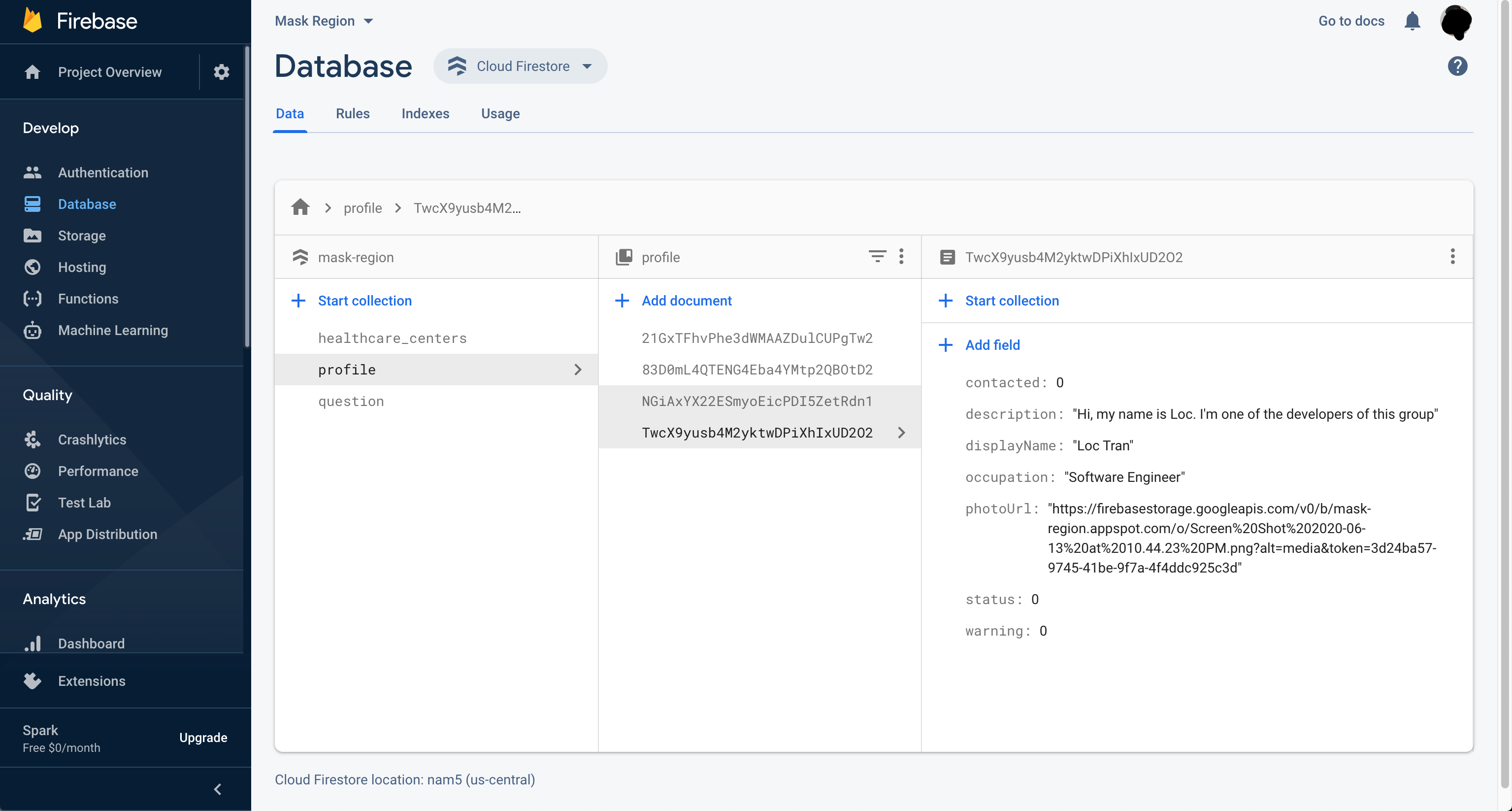Switch to the Indexes tab
Viewport: 1512px width, 811px height.
[425, 113]
